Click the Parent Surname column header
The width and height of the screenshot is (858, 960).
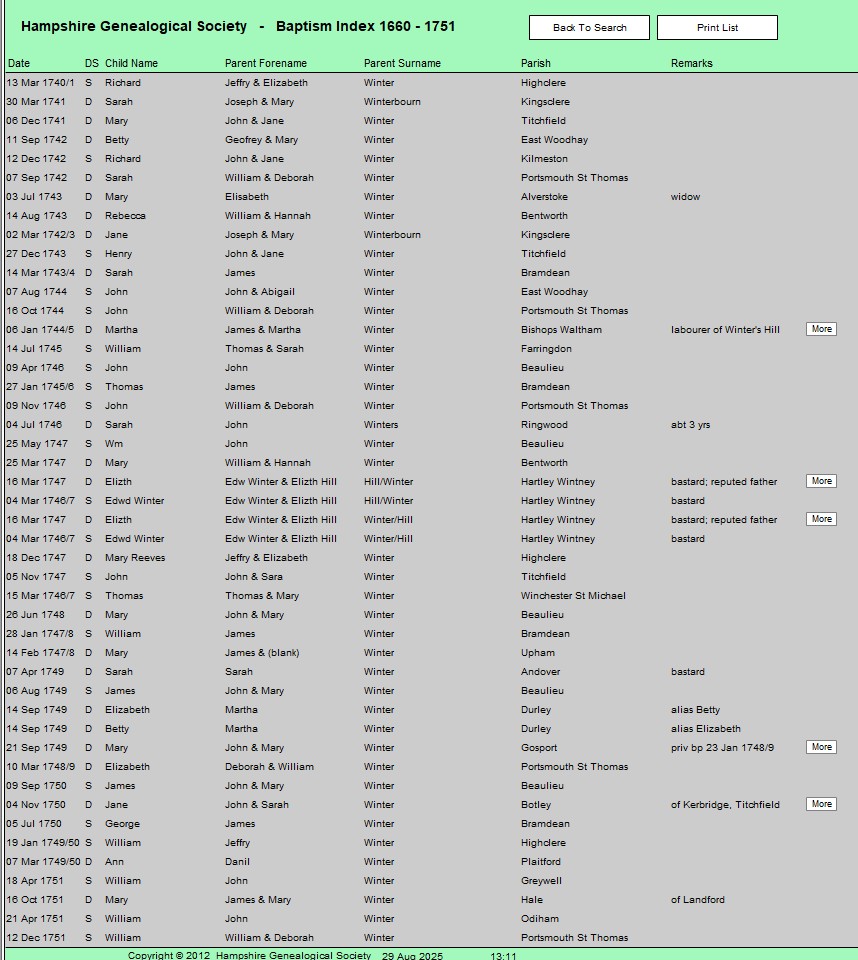coord(402,63)
